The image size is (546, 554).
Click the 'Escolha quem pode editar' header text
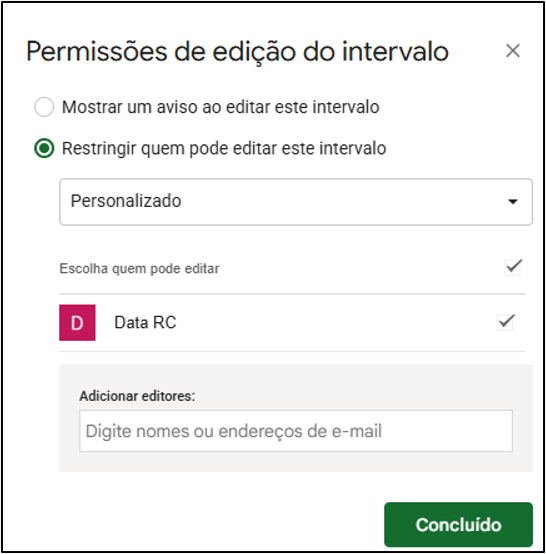(139, 269)
